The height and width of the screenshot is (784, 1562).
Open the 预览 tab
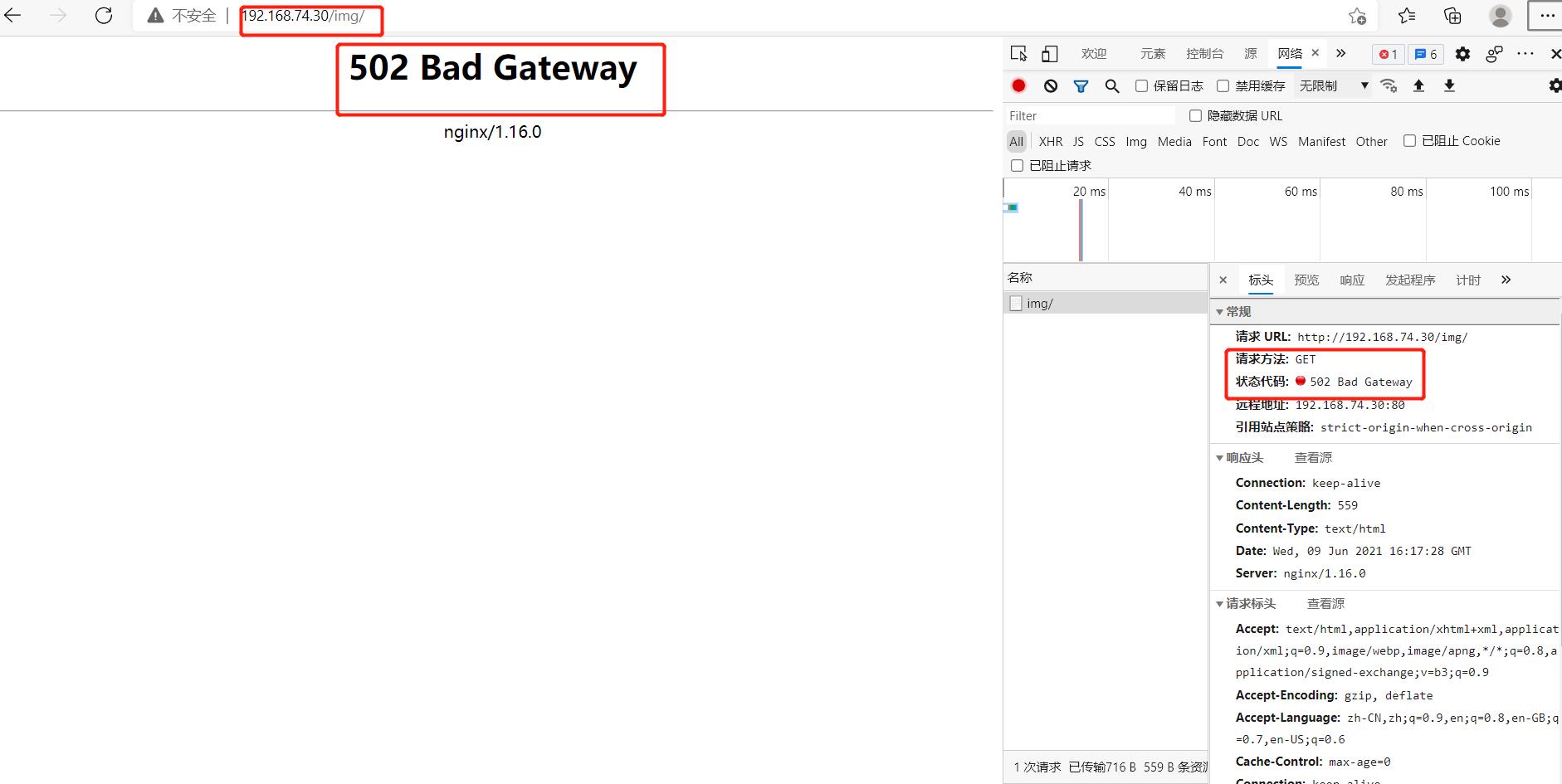tap(1306, 280)
